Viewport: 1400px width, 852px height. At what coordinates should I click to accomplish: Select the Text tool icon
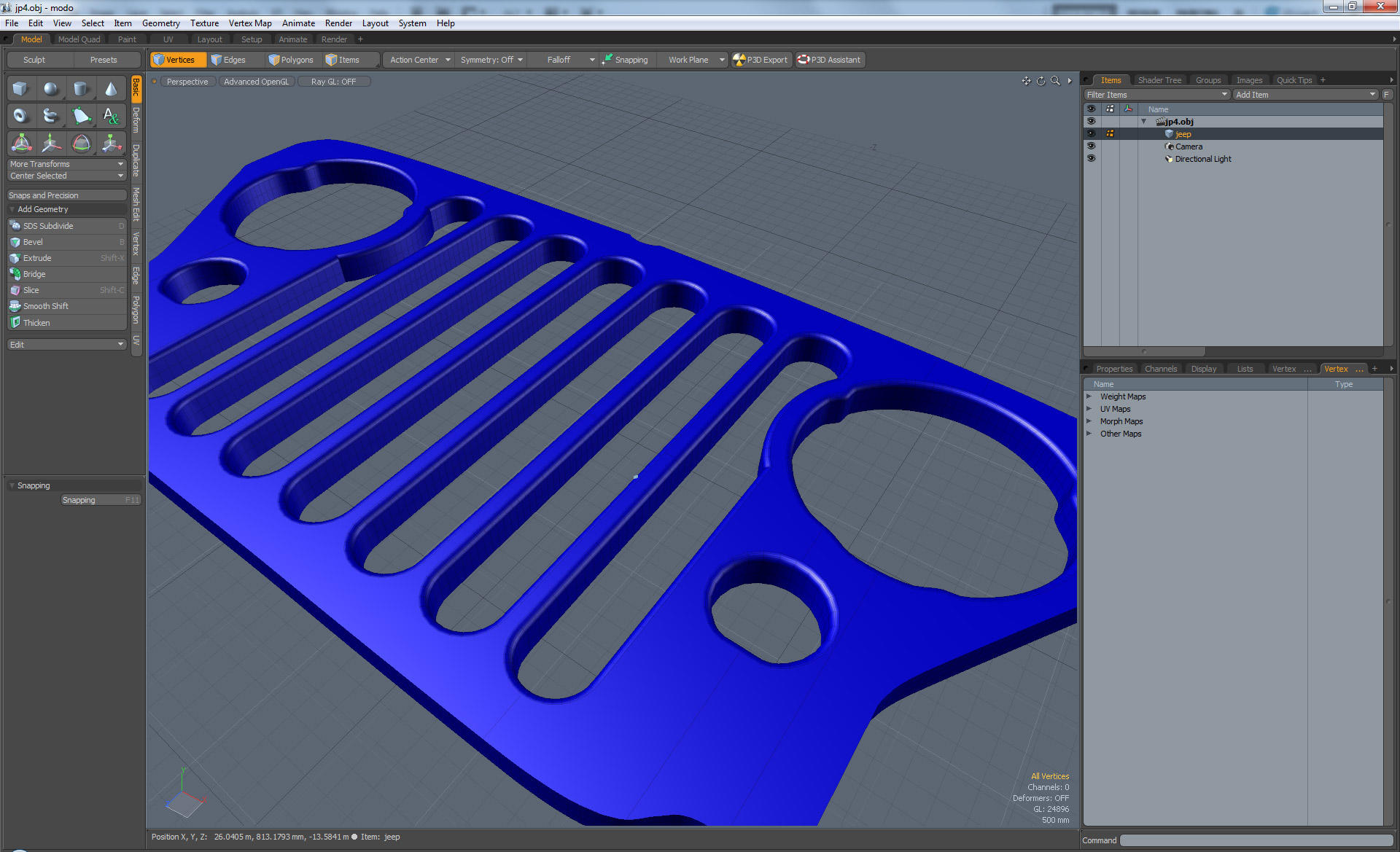[x=111, y=116]
